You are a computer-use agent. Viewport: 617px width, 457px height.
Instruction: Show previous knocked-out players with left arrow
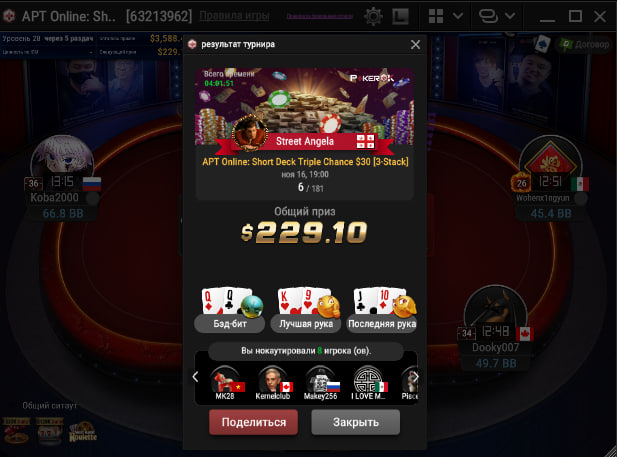(195, 377)
